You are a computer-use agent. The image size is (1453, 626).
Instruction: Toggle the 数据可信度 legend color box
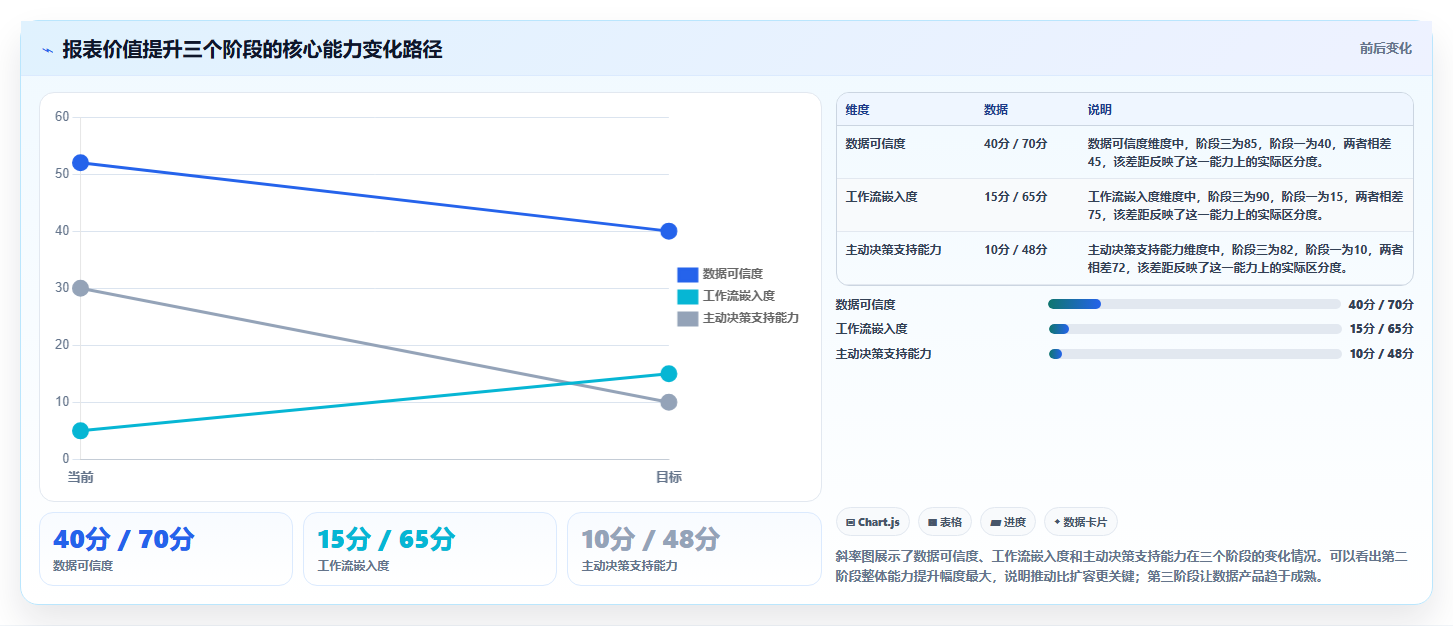click(687, 274)
